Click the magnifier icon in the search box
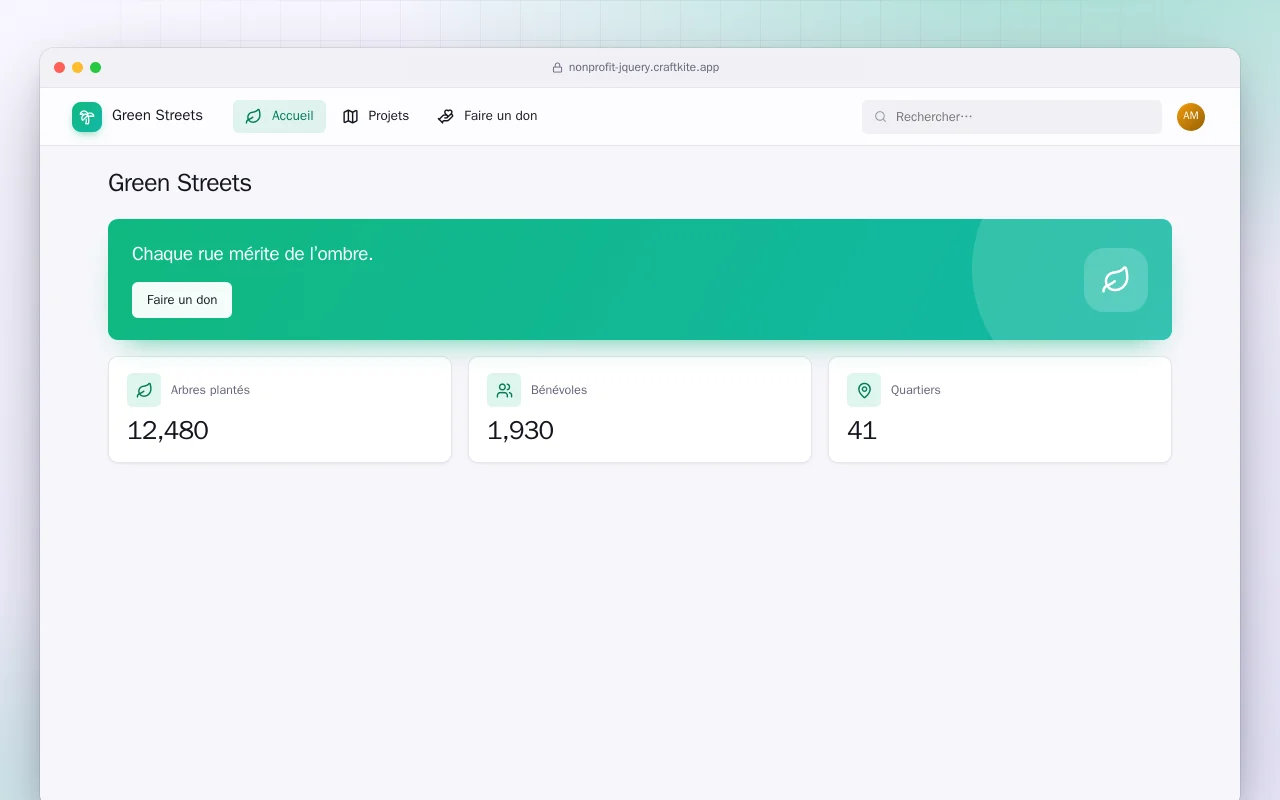This screenshot has height=800, width=1280. pos(881,117)
